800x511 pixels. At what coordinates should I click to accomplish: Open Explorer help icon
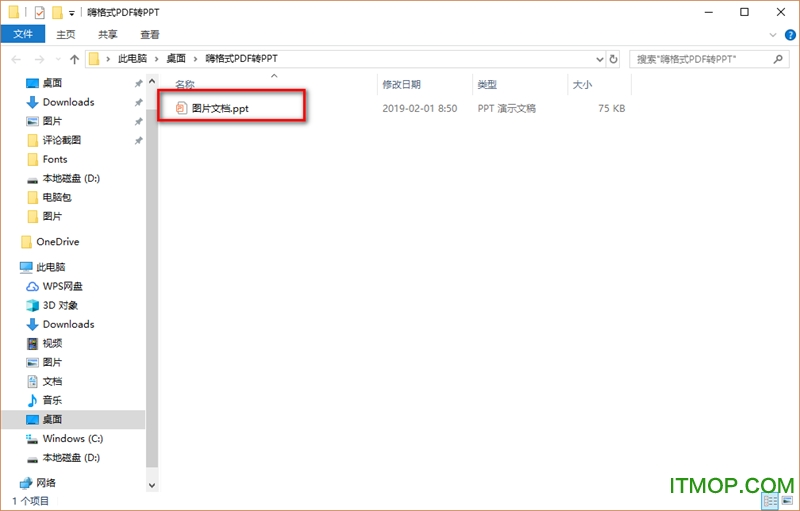(790, 35)
